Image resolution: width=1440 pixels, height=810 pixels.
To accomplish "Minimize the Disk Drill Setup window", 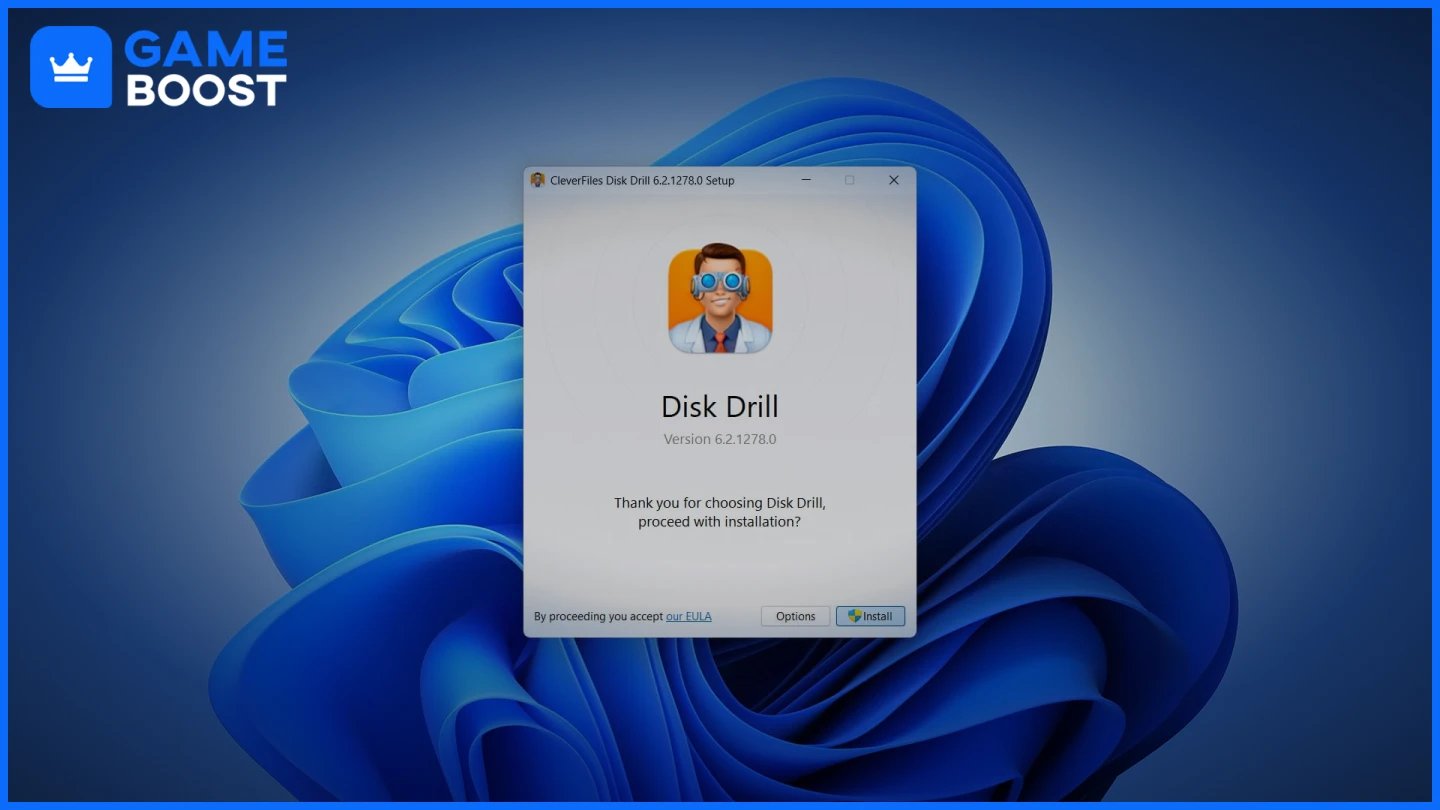I will pyautogui.click(x=806, y=180).
